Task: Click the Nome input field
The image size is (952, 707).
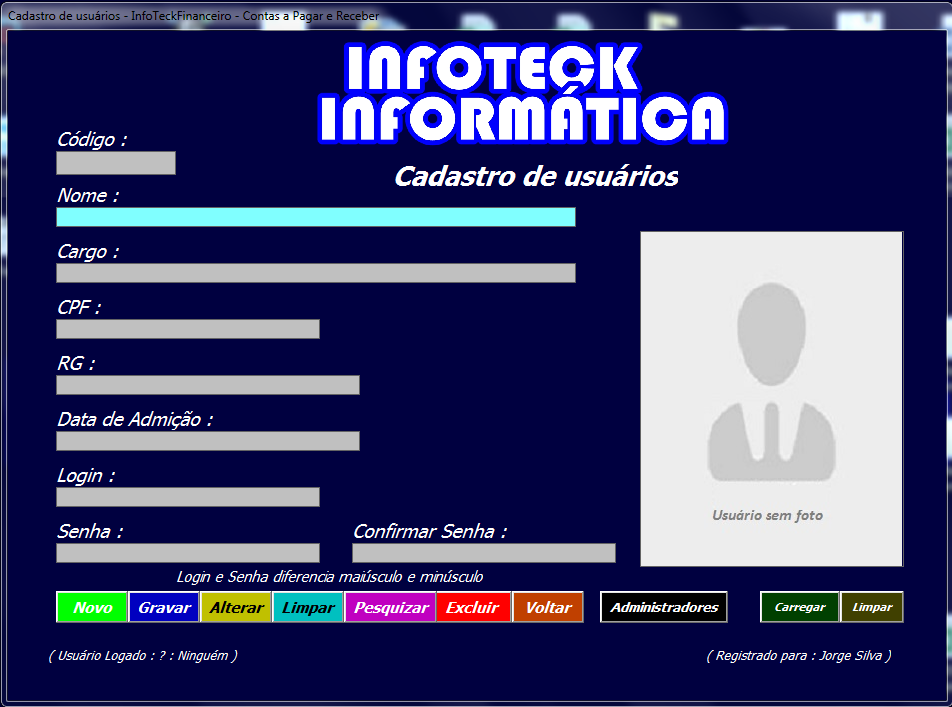Action: click(315, 216)
